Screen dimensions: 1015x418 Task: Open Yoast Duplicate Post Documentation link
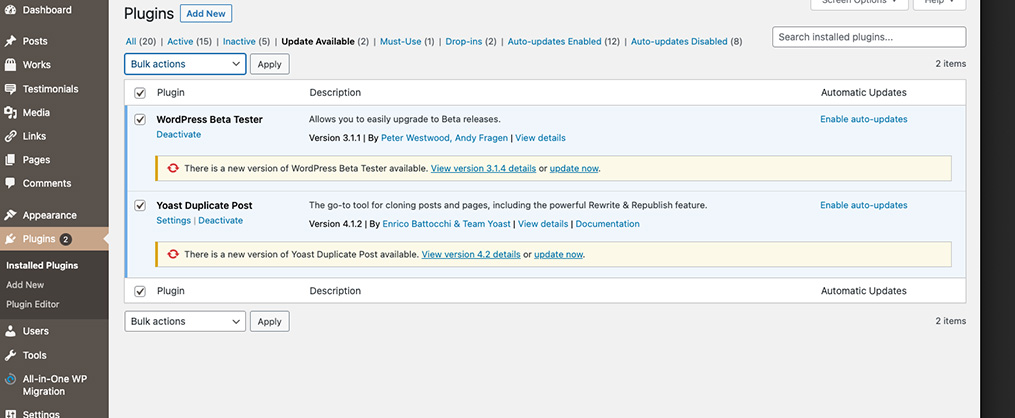point(607,224)
